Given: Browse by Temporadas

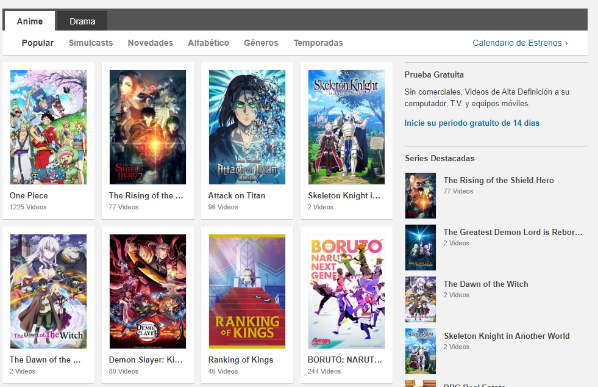Looking at the screenshot, I should [318, 43].
